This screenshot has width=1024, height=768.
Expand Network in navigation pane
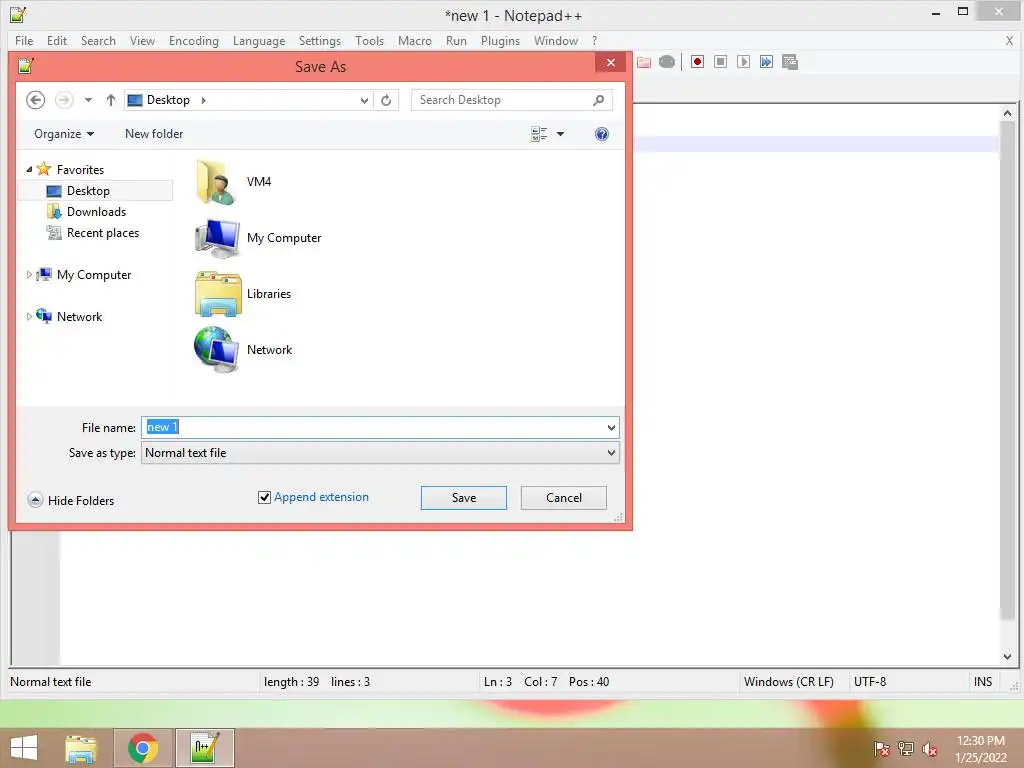click(x=29, y=317)
